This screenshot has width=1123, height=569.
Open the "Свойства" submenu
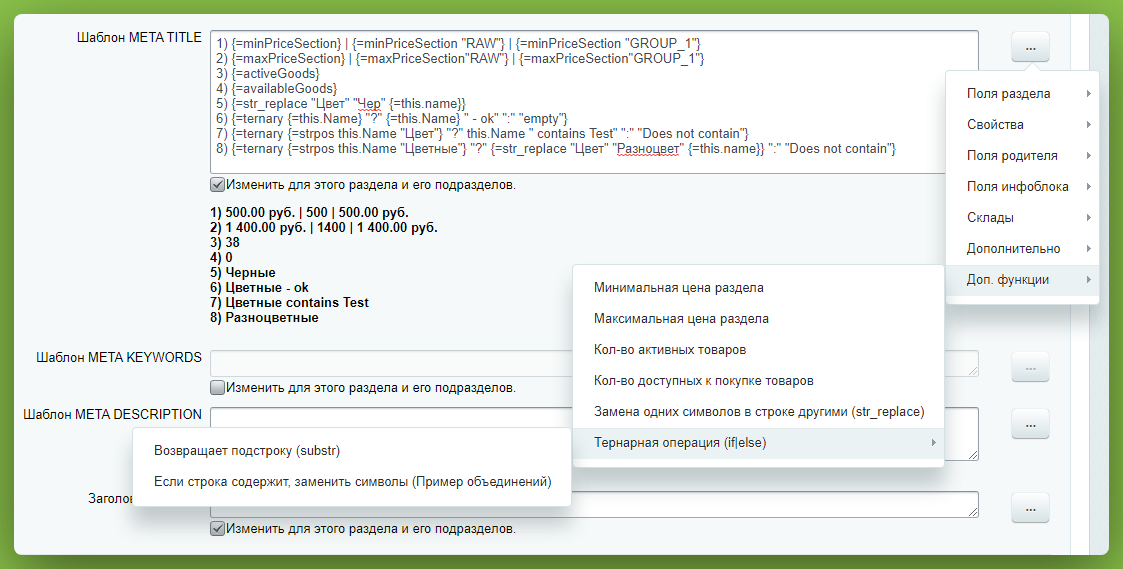(1022, 125)
